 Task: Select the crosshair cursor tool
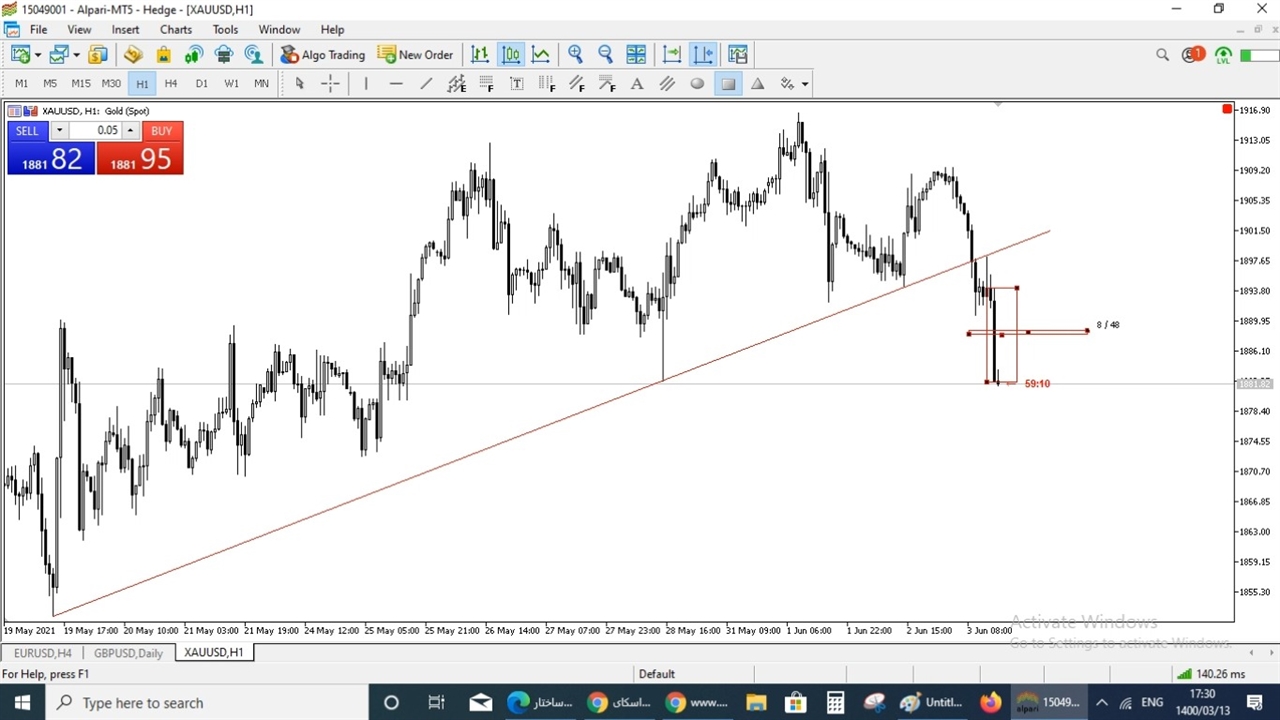pos(330,84)
